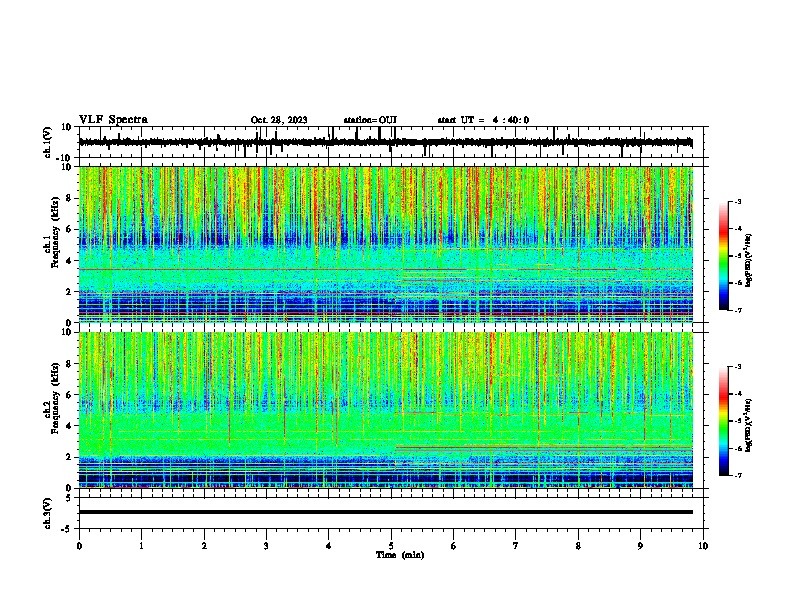Image resolution: width=792 pixels, height=612 pixels.
Task: Click the ch.2 color scale log(PSD) unit label
Action: [x=749, y=426]
